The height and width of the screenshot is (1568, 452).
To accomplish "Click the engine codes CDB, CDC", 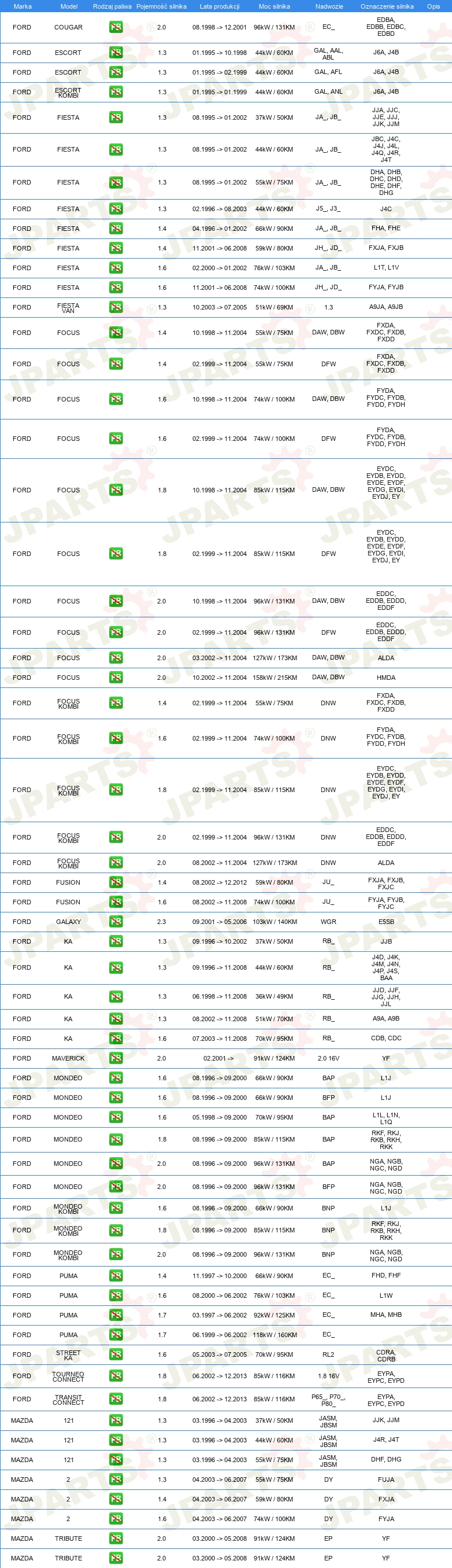I will pos(386,1039).
